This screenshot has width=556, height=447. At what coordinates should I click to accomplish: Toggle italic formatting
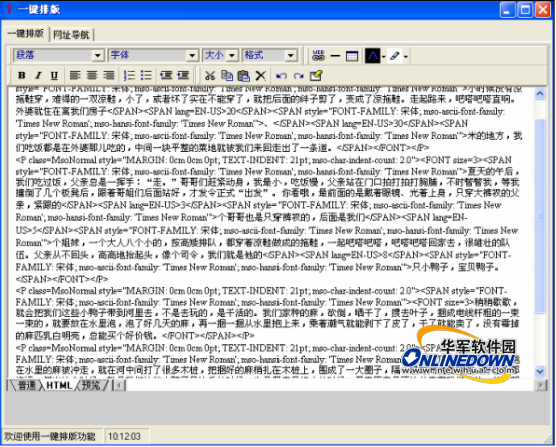coord(38,75)
